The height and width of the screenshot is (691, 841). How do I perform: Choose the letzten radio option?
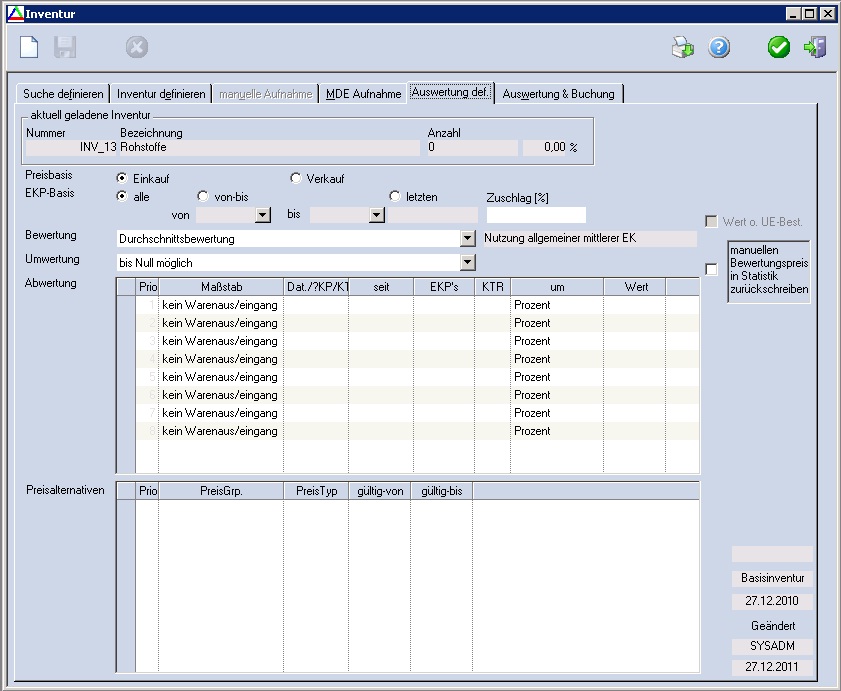pyautogui.click(x=395, y=197)
